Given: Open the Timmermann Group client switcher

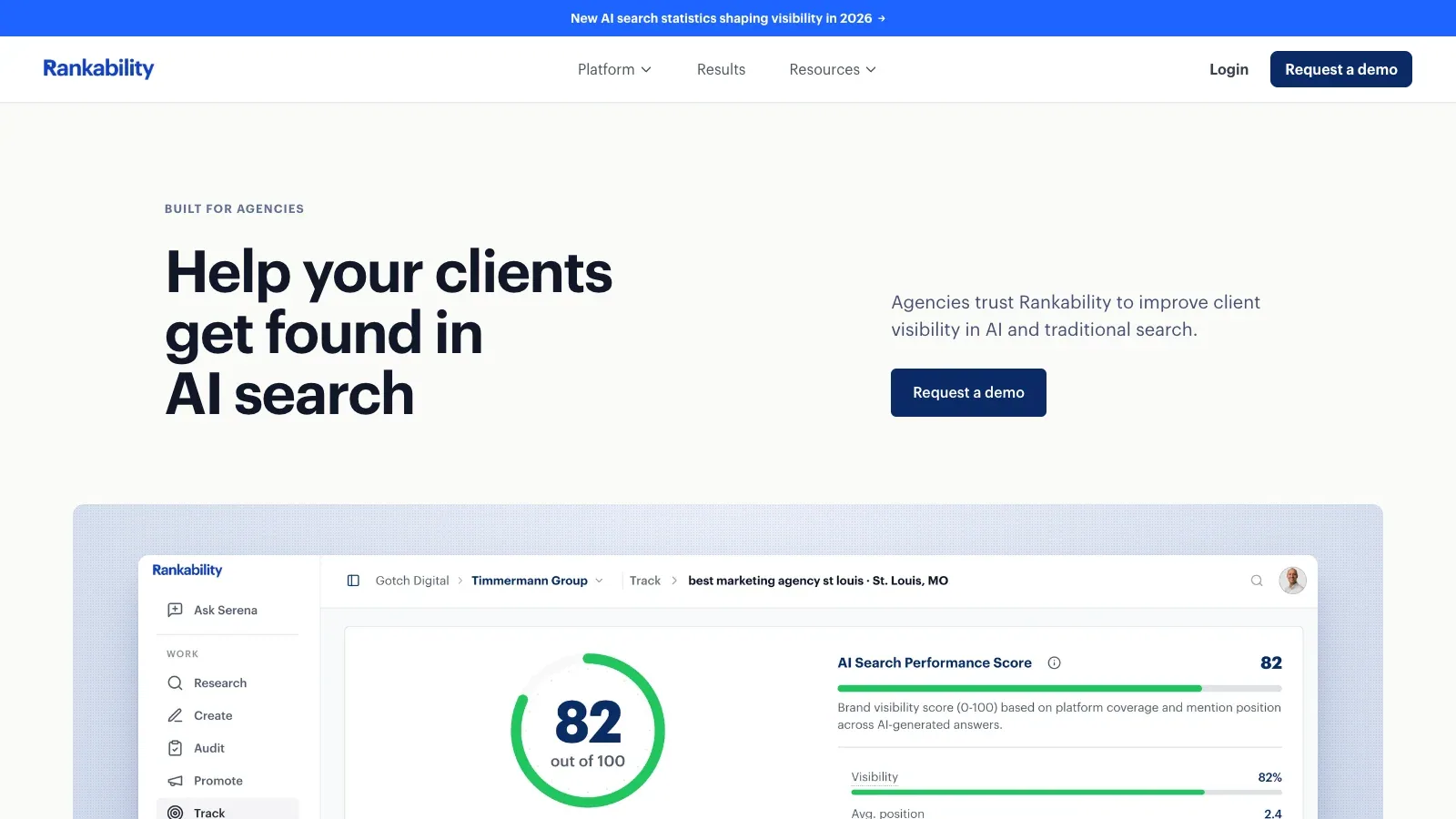Looking at the screenshot, I should coord(537,581).
